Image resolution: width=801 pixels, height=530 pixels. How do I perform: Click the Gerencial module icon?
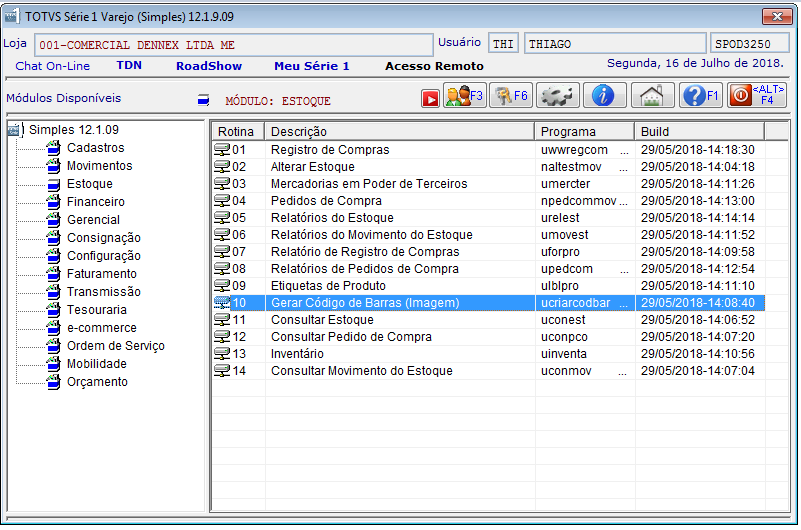click(54, 220)
